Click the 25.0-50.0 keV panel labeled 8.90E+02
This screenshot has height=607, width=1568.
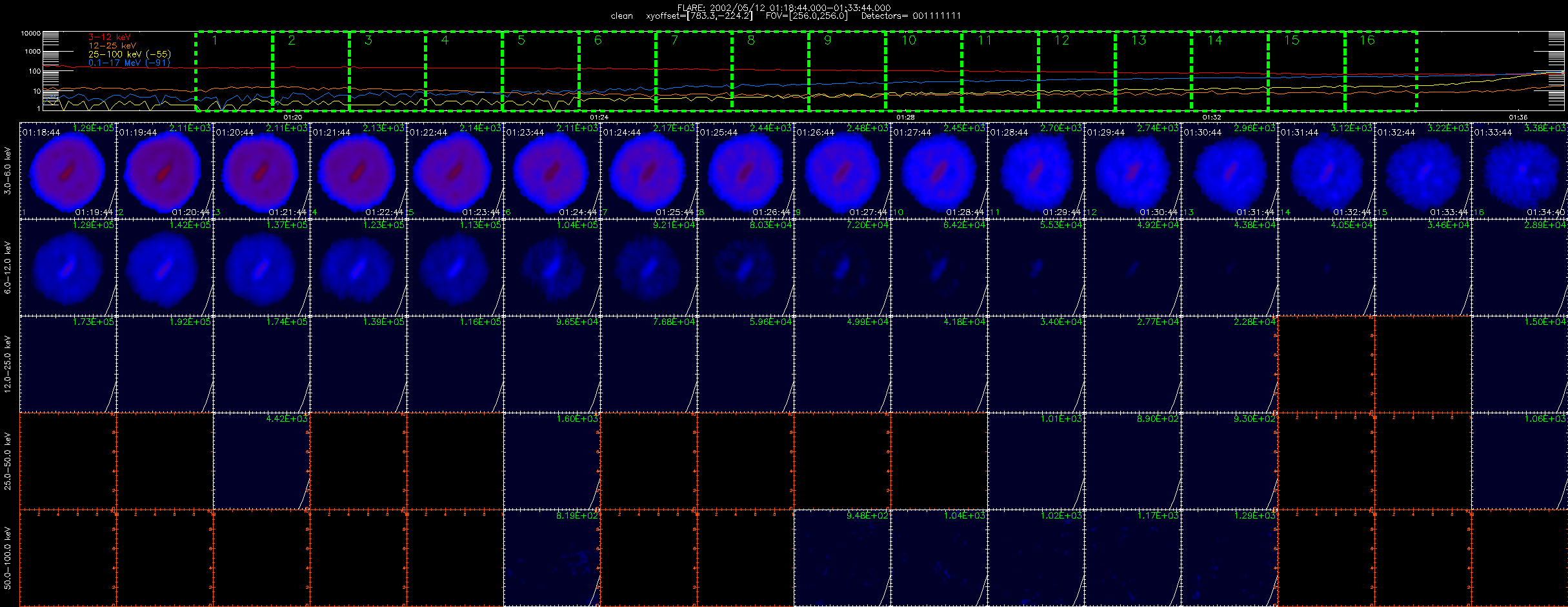tap(1132, 461)
